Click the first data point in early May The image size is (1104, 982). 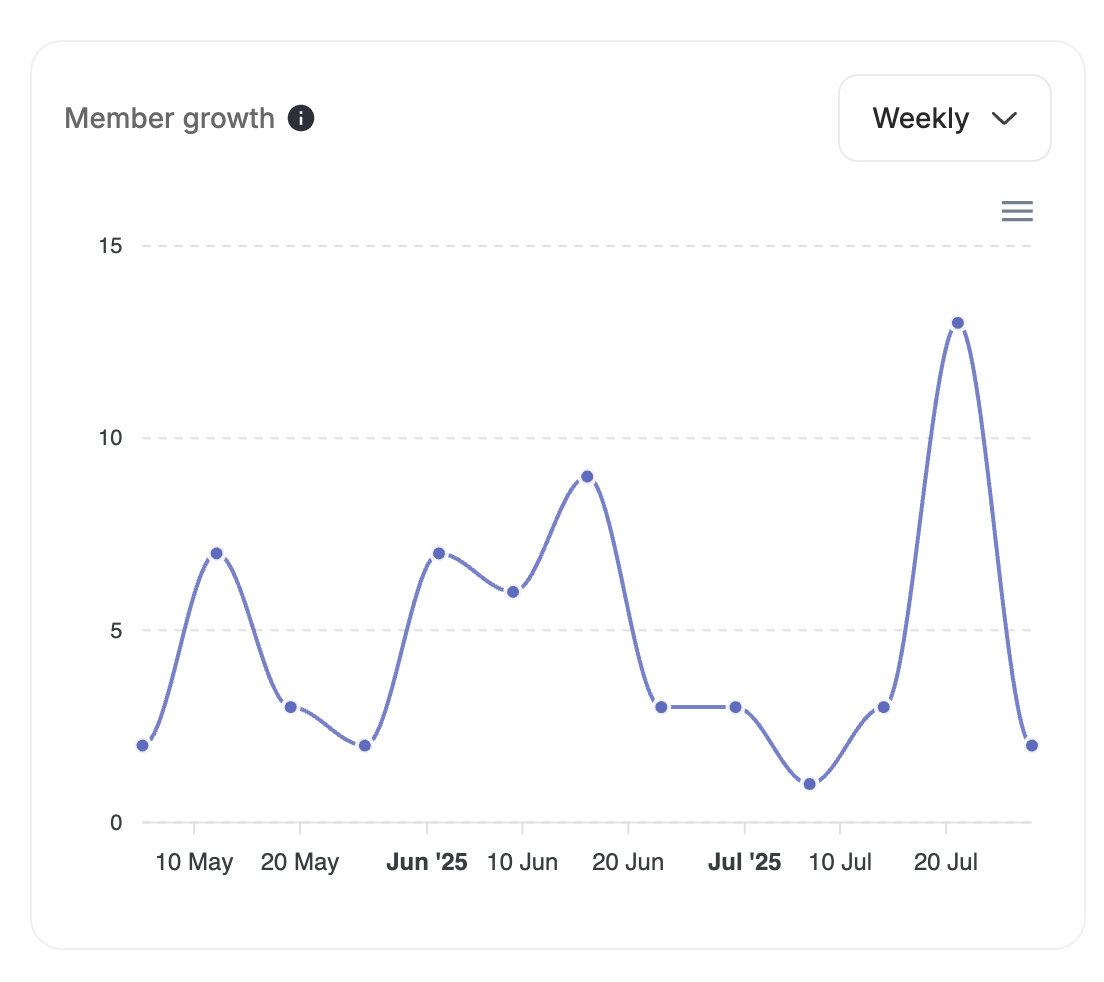tap(142, 744)
